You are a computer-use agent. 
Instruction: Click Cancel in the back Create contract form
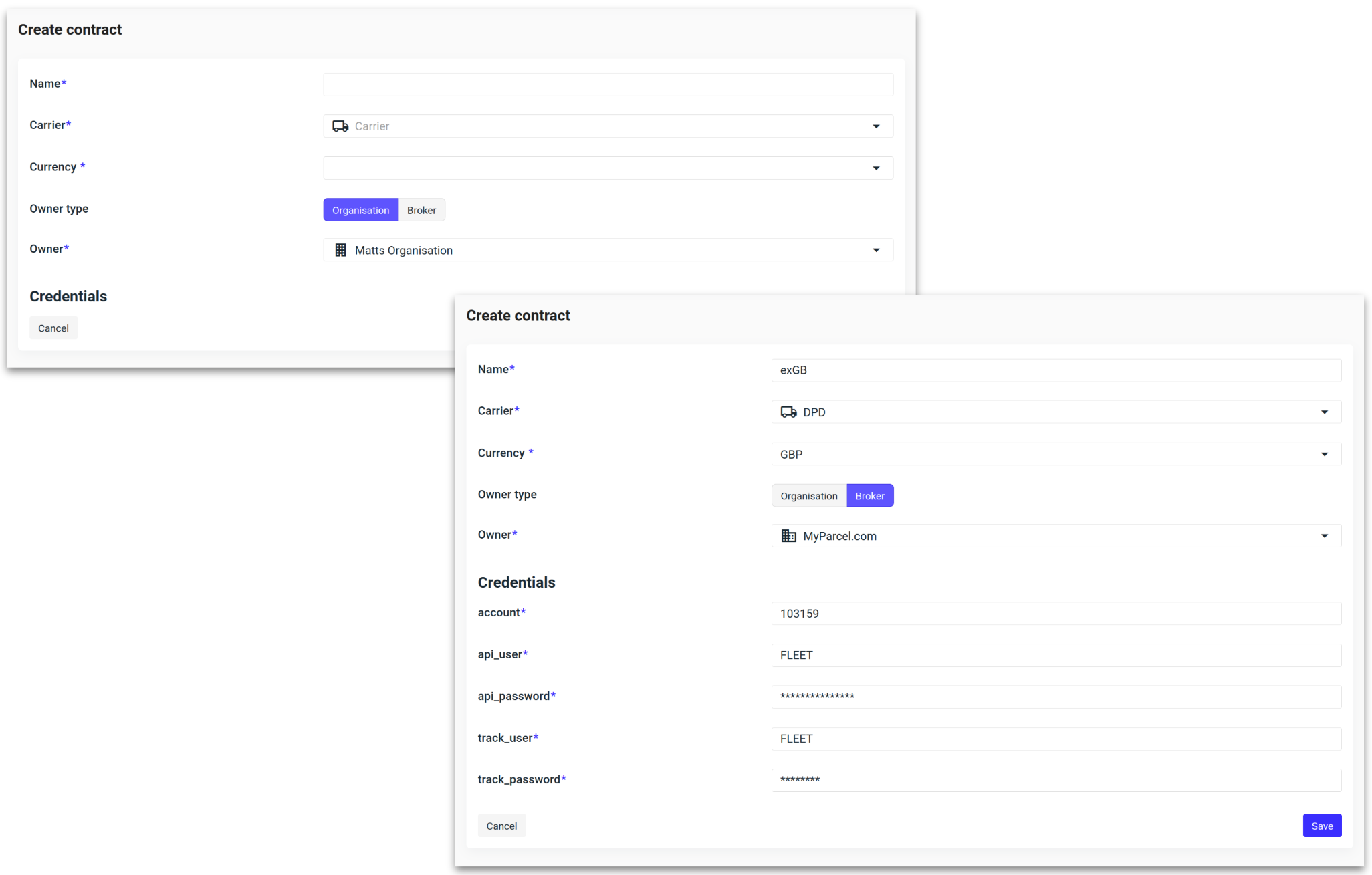53,328
